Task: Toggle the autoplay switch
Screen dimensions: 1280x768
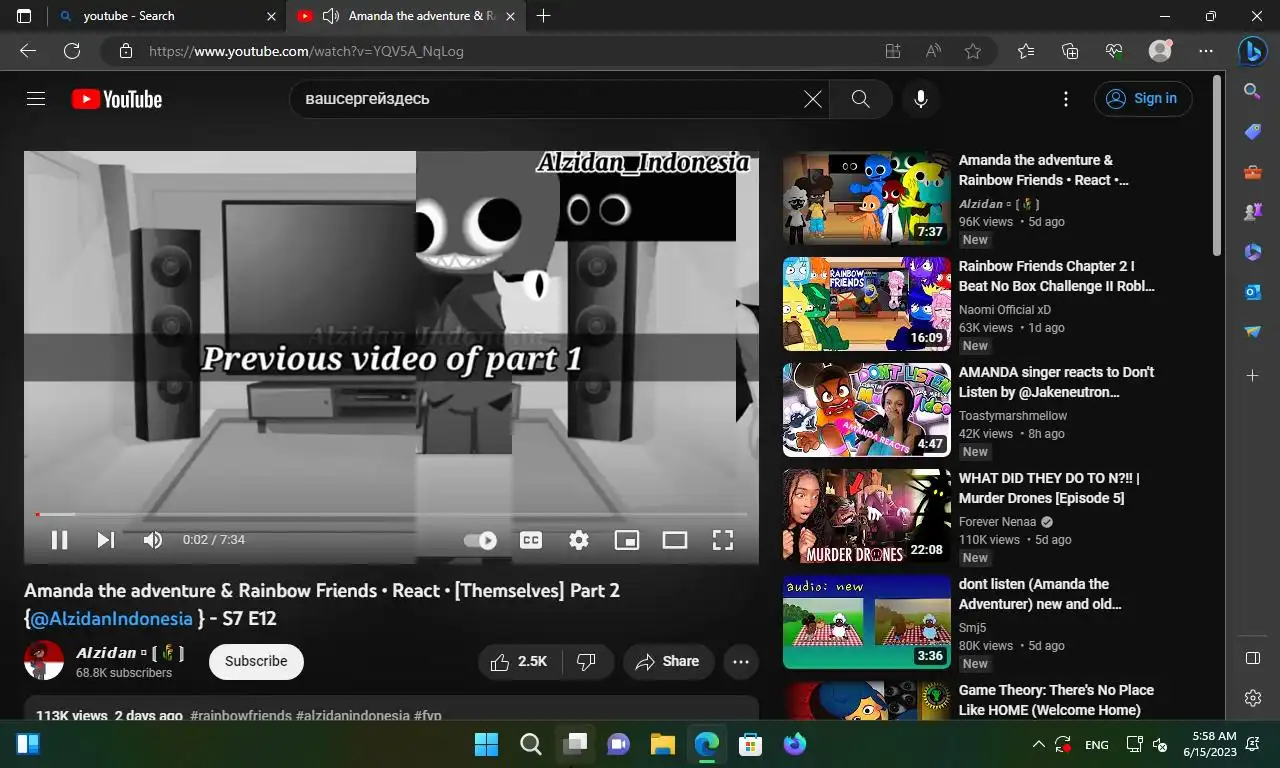Action: coord(481,540)
